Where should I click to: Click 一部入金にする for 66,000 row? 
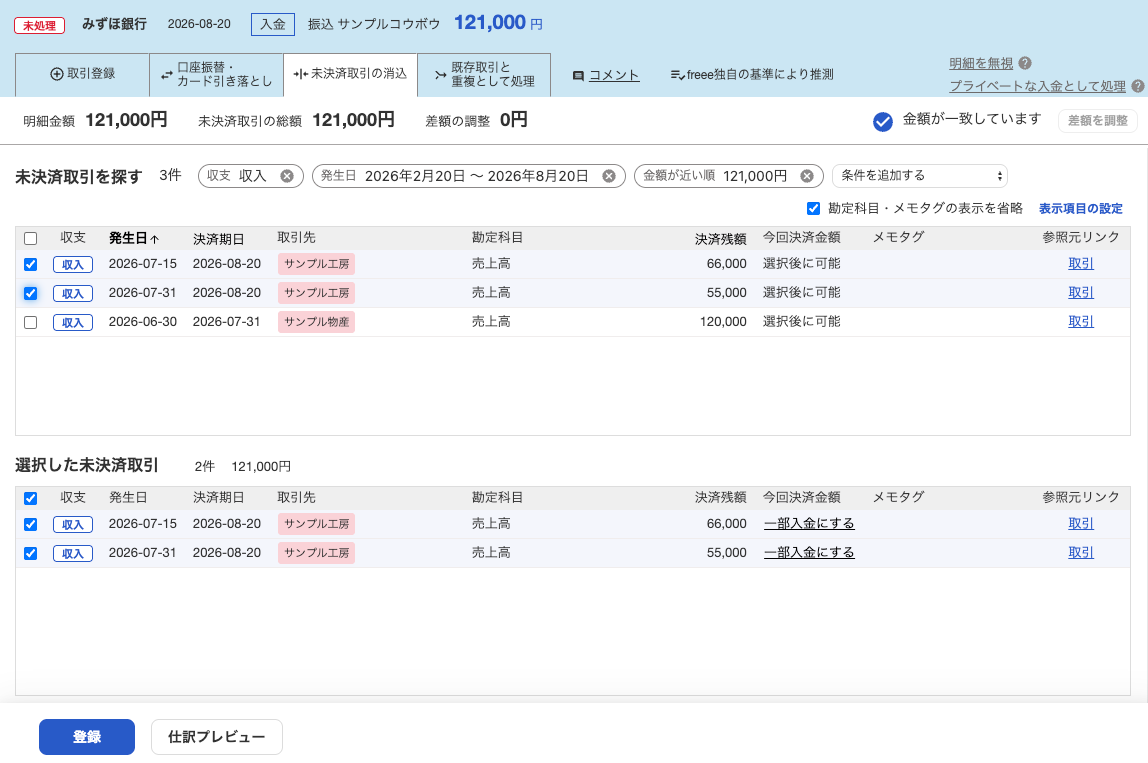tap(809, 524)
